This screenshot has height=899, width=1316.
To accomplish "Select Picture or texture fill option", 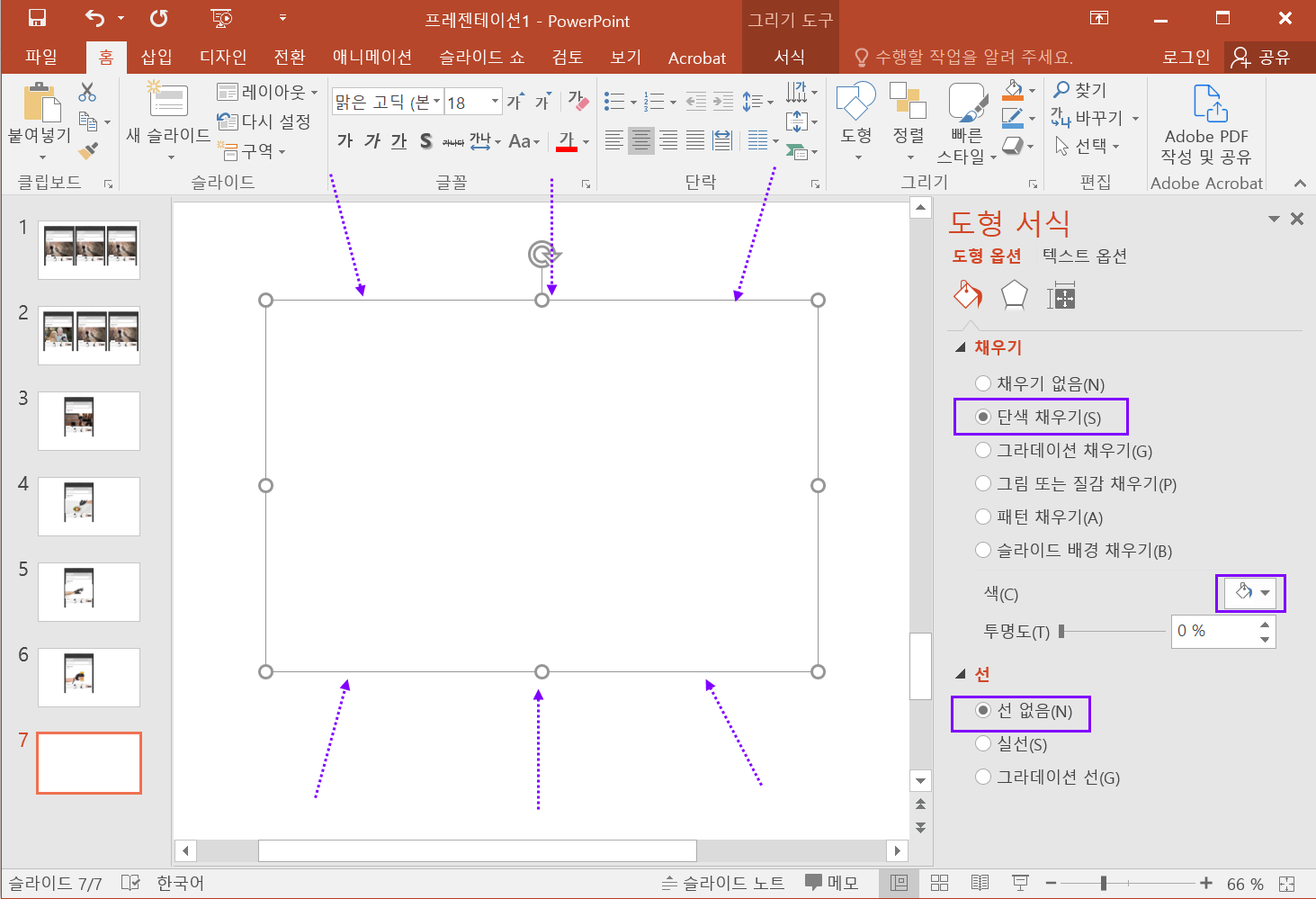I will [1076, 484].
